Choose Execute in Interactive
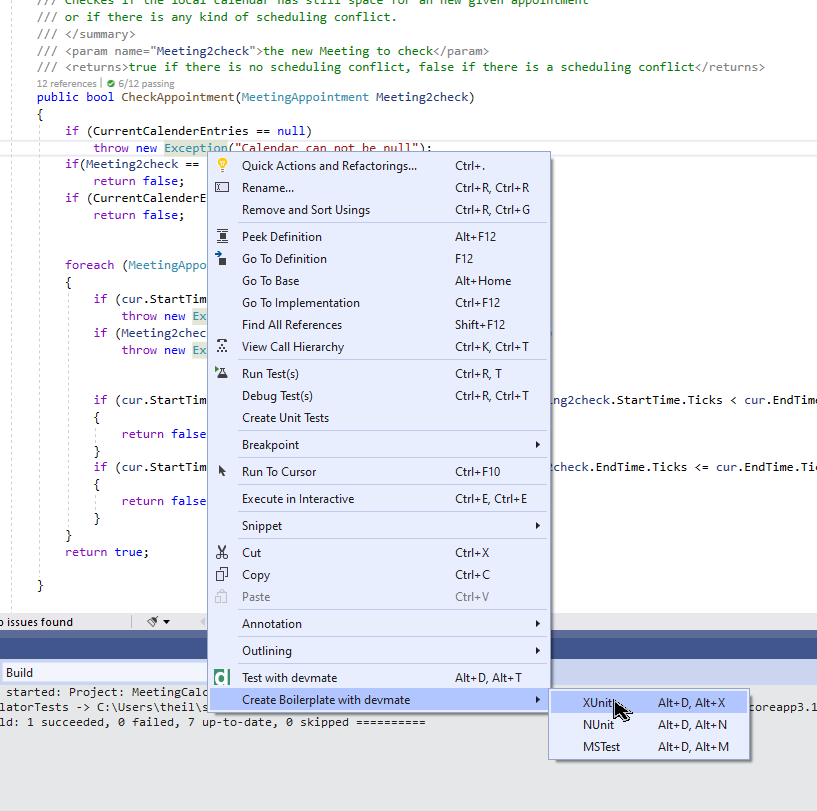This screenshot has height=811, width=817. click(379, 499)
